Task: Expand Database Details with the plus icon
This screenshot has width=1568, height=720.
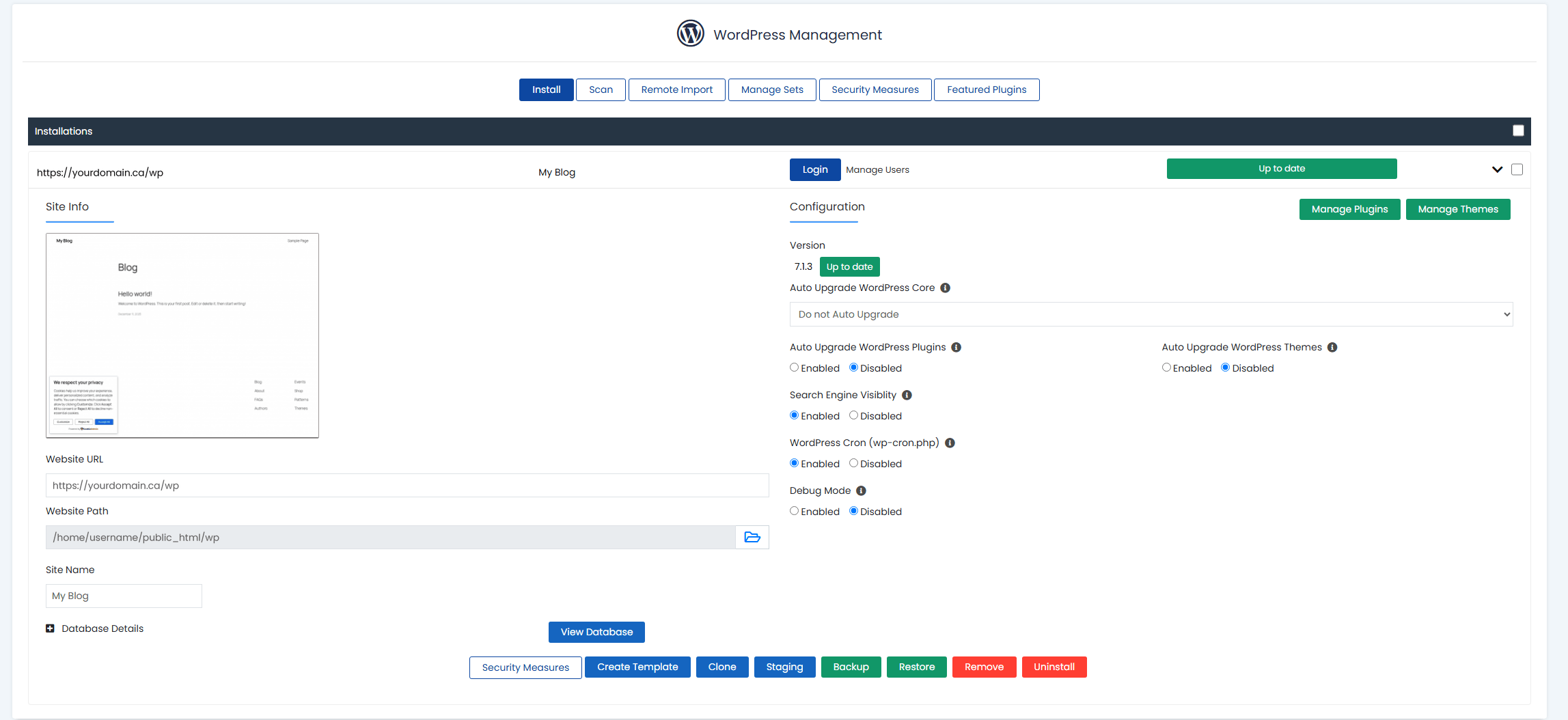Action: coord(50,628)
